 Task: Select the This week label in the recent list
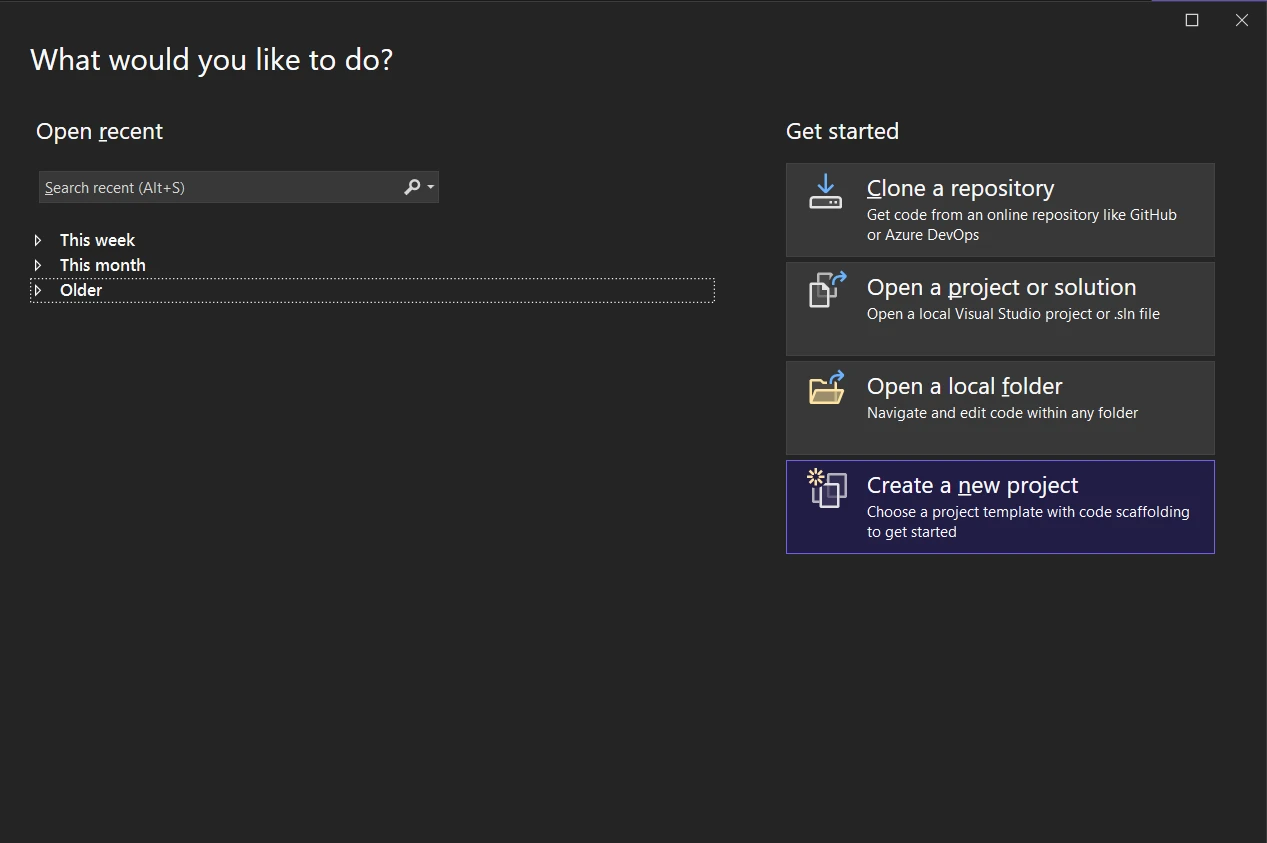pyautogui.click(x=97, y=240)
